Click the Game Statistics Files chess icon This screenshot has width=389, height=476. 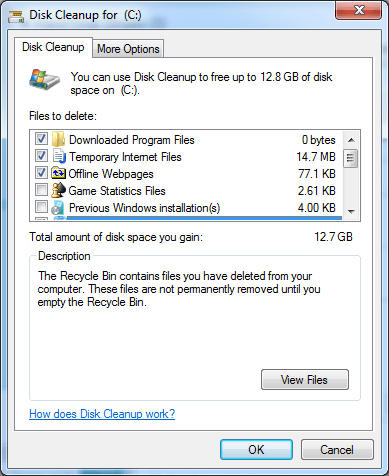tap(58, 190)
